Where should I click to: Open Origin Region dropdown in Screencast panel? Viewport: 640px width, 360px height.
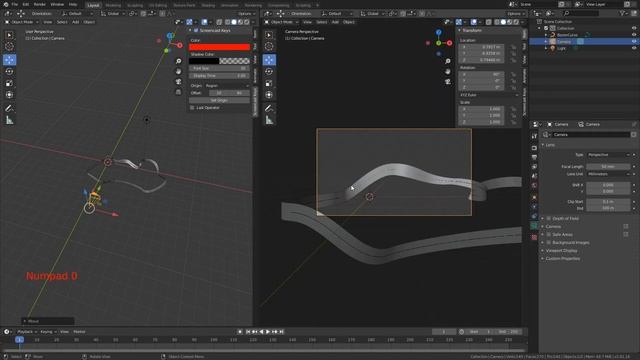(227, 86)
